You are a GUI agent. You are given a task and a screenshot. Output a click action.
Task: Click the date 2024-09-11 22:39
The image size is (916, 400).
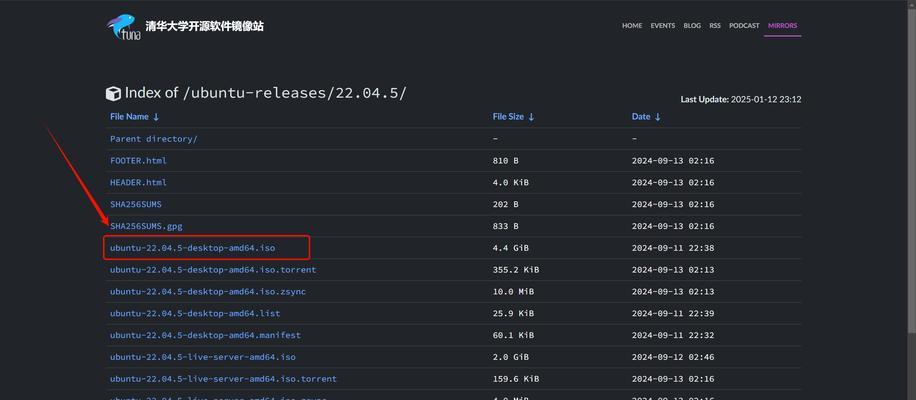673,314
